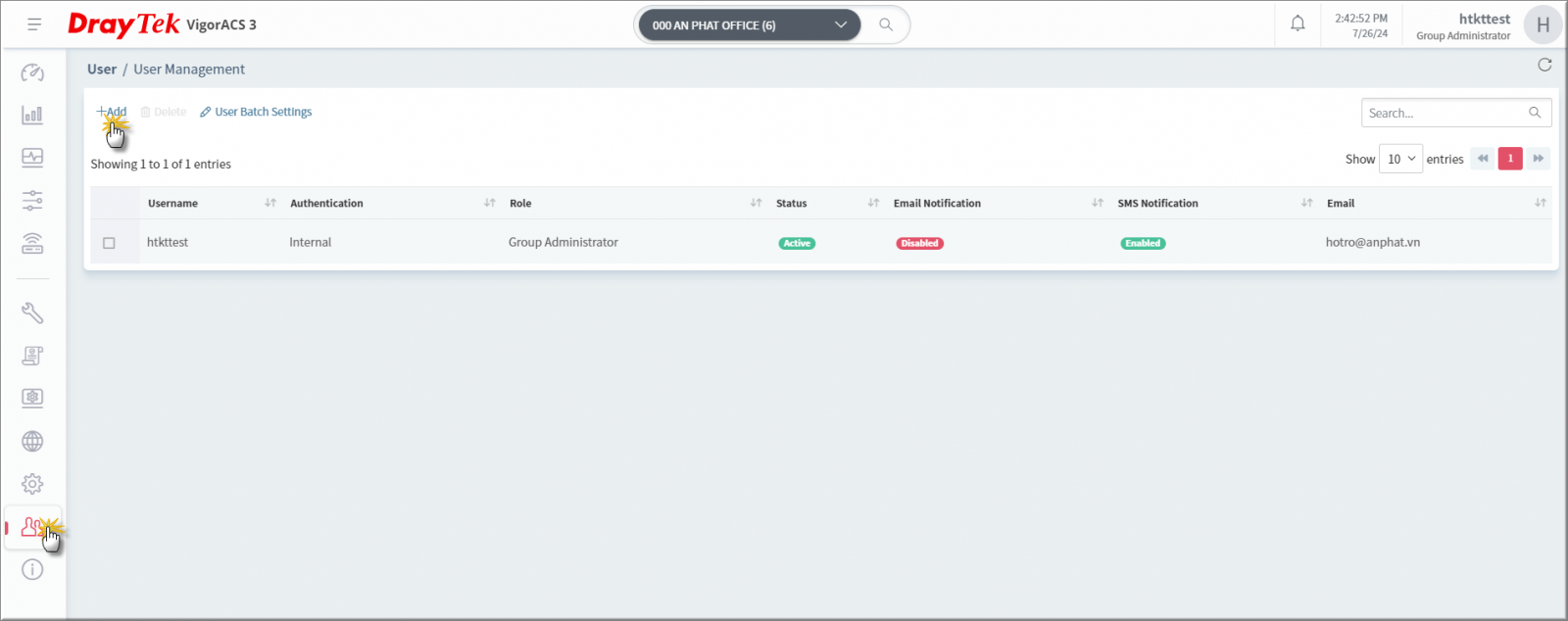Tick the checkbox for htkttest row
The height and width of the screenshot is (621, 1568).
109,243
